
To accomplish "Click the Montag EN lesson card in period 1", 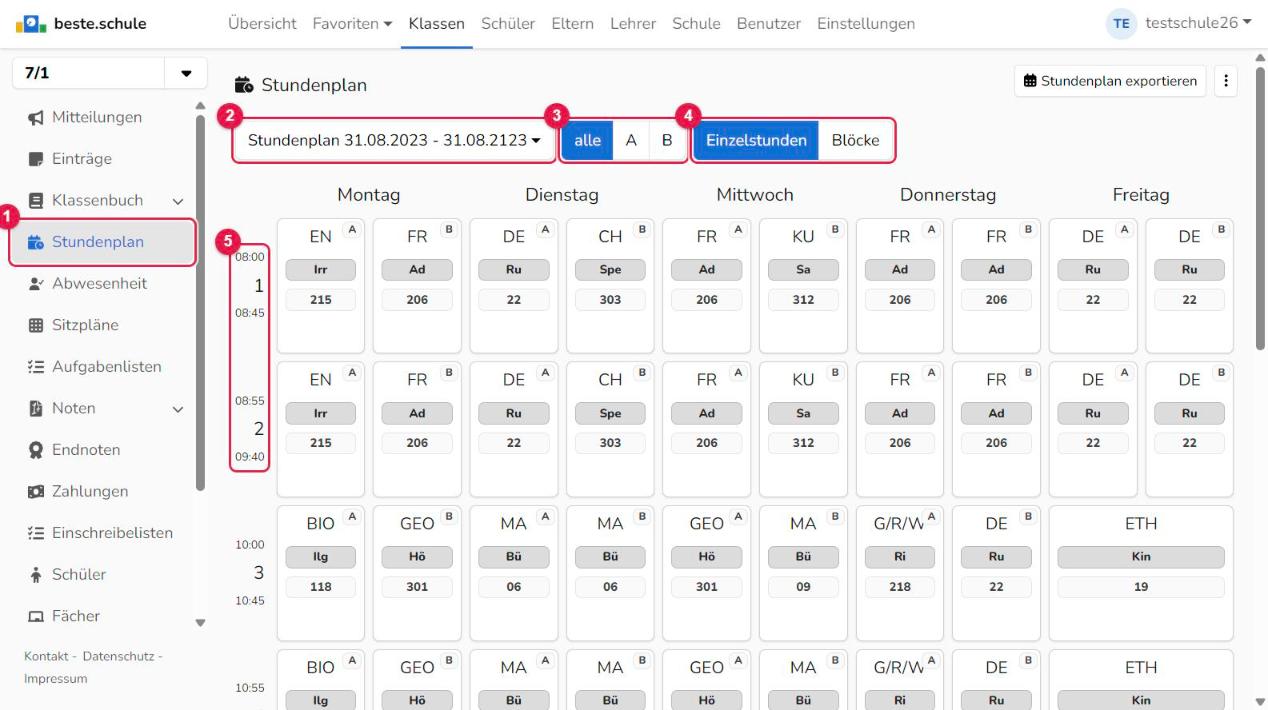I will tap(319, 285).
